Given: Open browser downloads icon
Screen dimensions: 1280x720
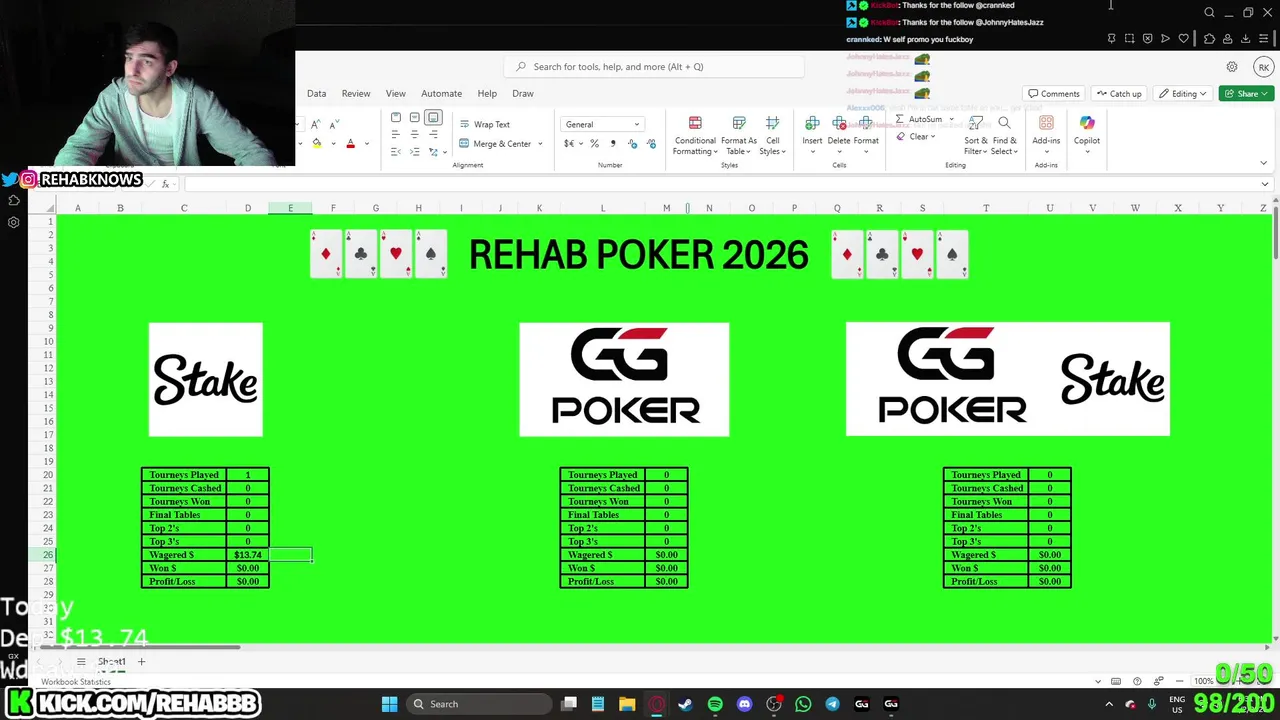Looking at the screenshot, I should pyautogui.click(x=1246, y=39).
